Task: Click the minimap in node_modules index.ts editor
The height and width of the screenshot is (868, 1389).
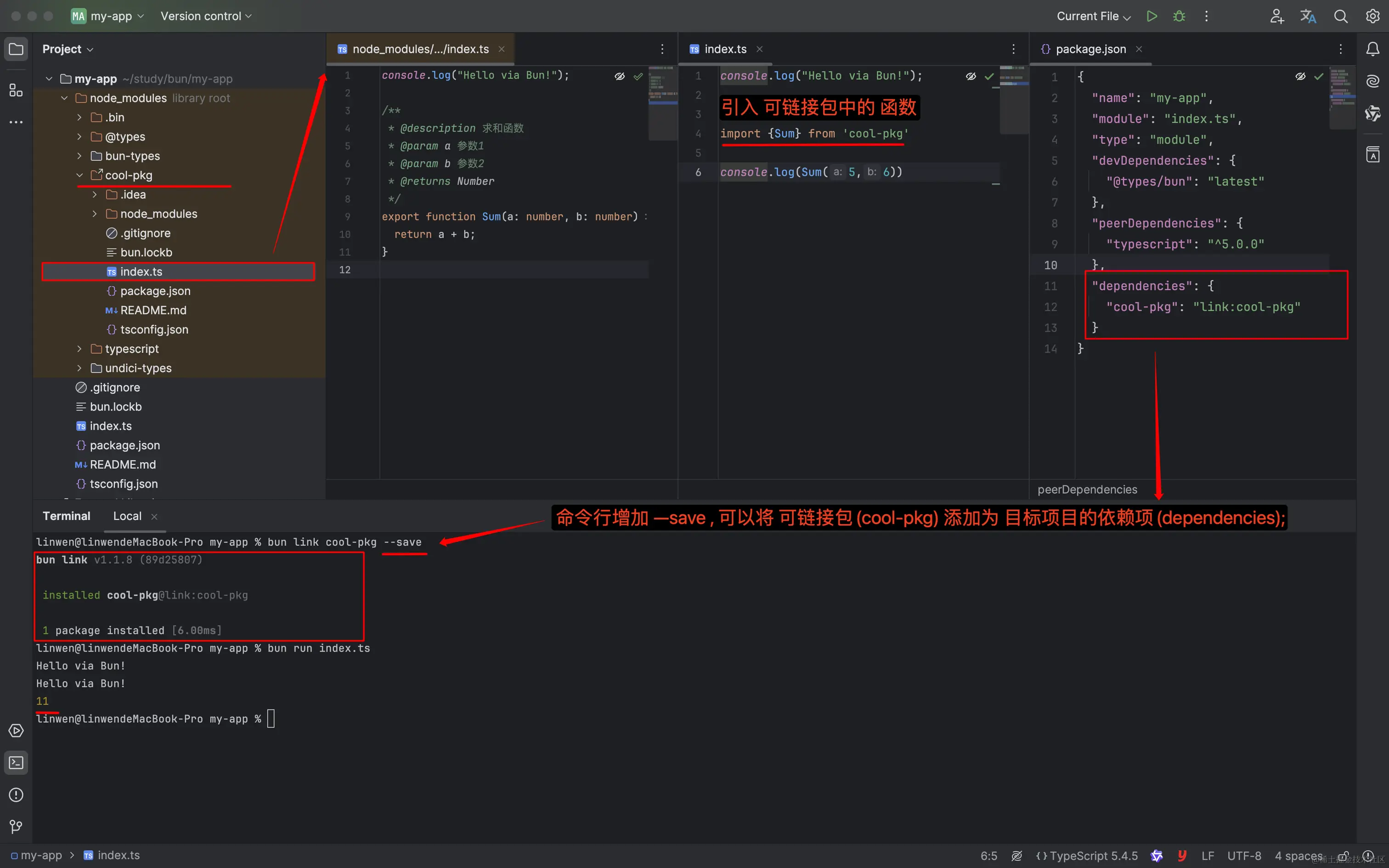Action: point(662,103)
